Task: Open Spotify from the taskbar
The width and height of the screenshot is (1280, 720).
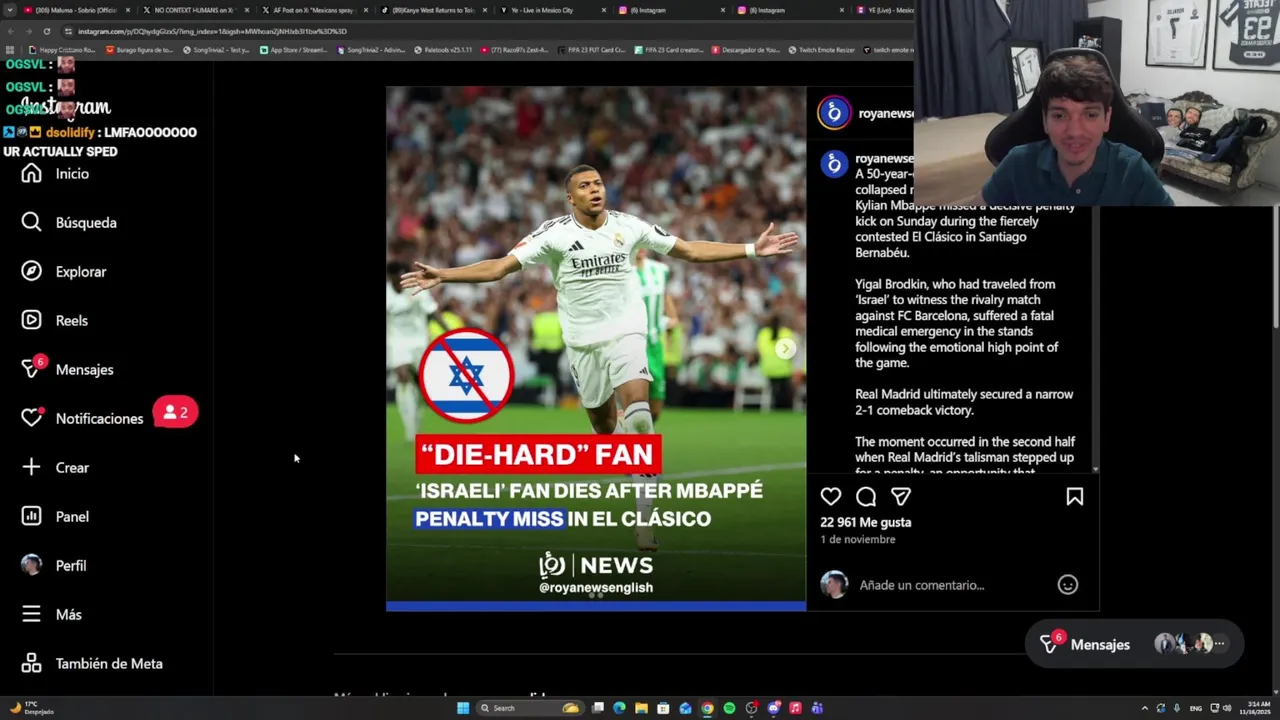Action: [729, 708]
